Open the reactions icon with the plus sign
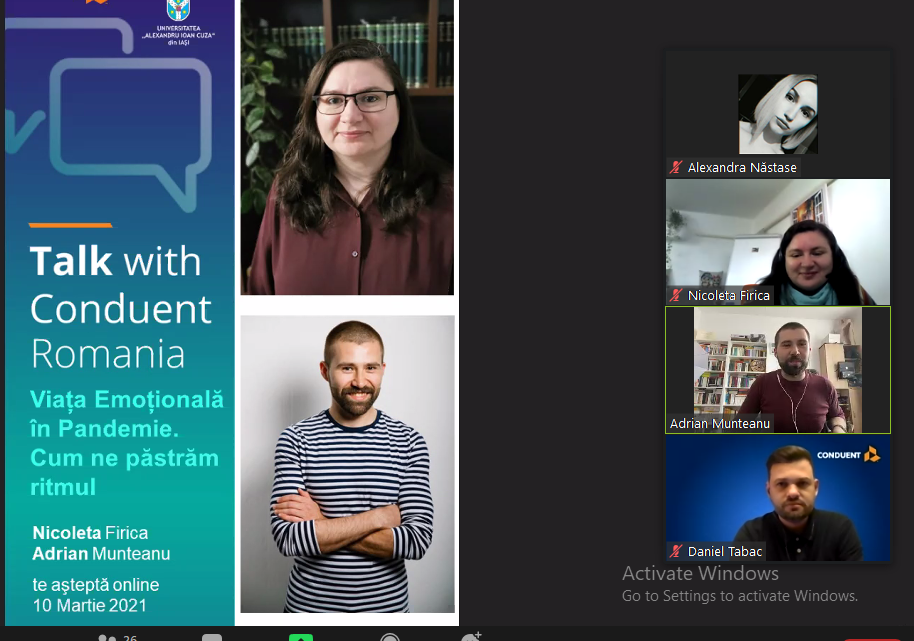 [471, 636]
